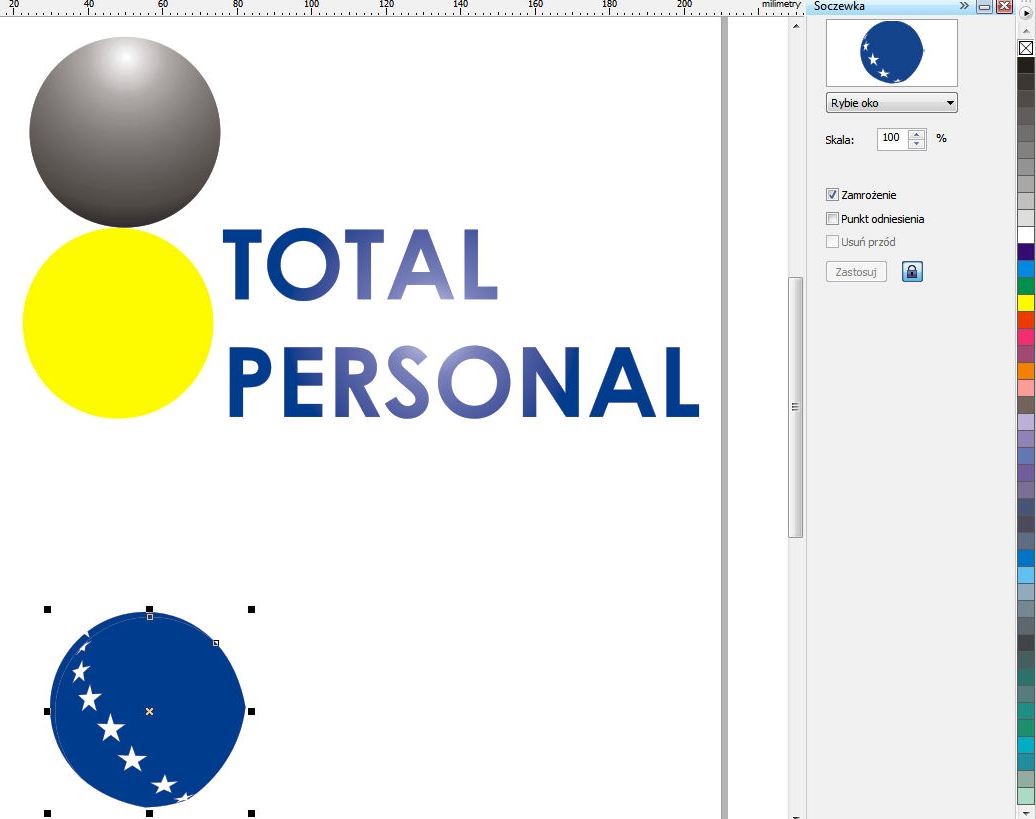
Task: Collapse the Soczewka docker with double chevron
Action: (x=965, y=6)
